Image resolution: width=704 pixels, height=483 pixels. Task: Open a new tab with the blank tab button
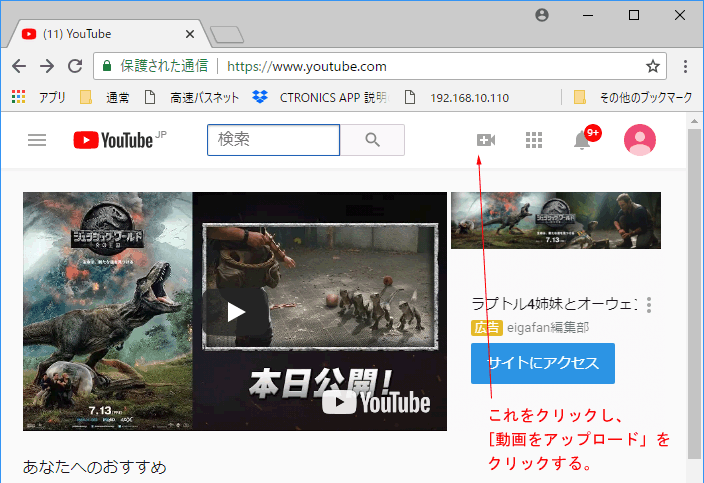227,35
